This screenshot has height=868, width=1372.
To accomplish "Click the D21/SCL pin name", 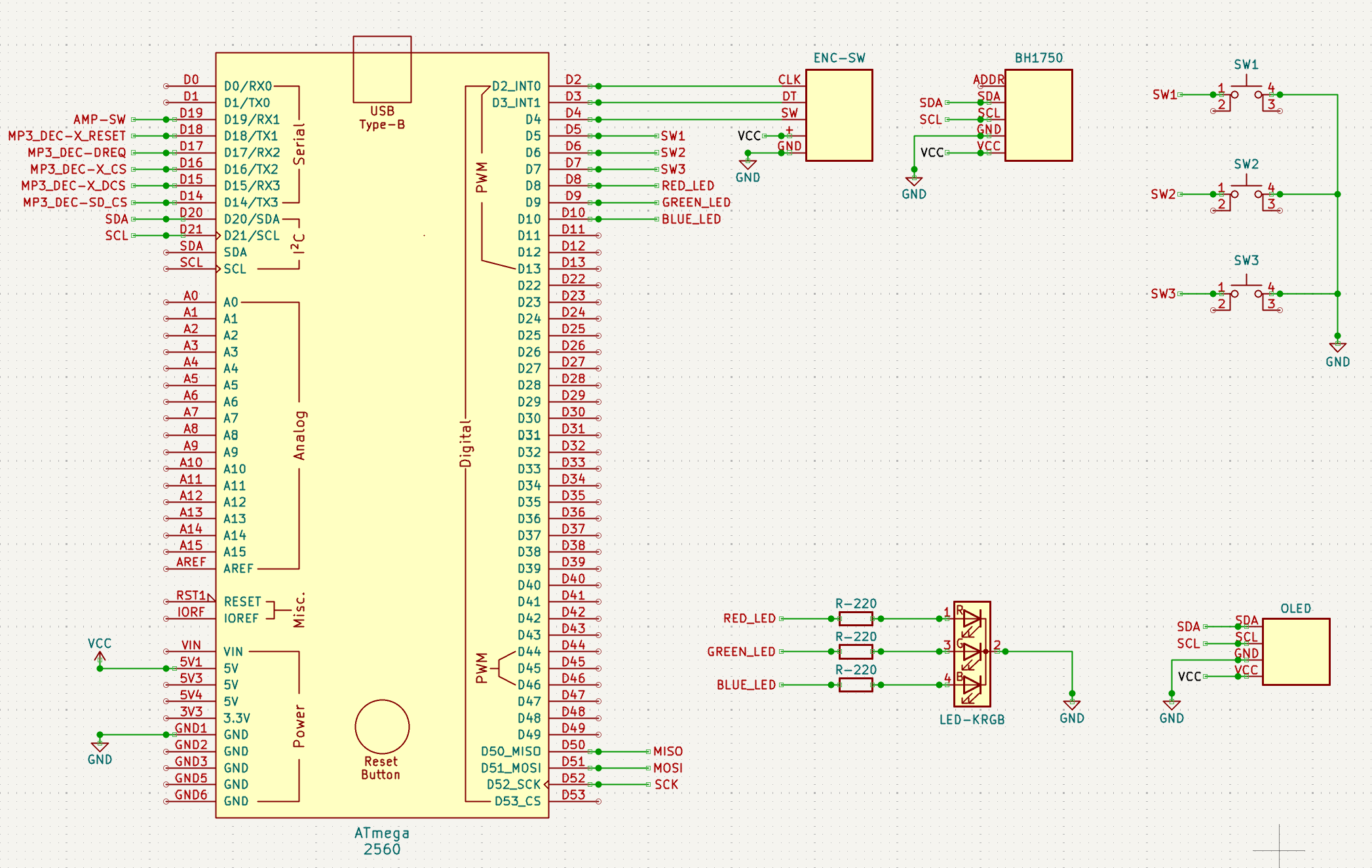I will [252, 236].
